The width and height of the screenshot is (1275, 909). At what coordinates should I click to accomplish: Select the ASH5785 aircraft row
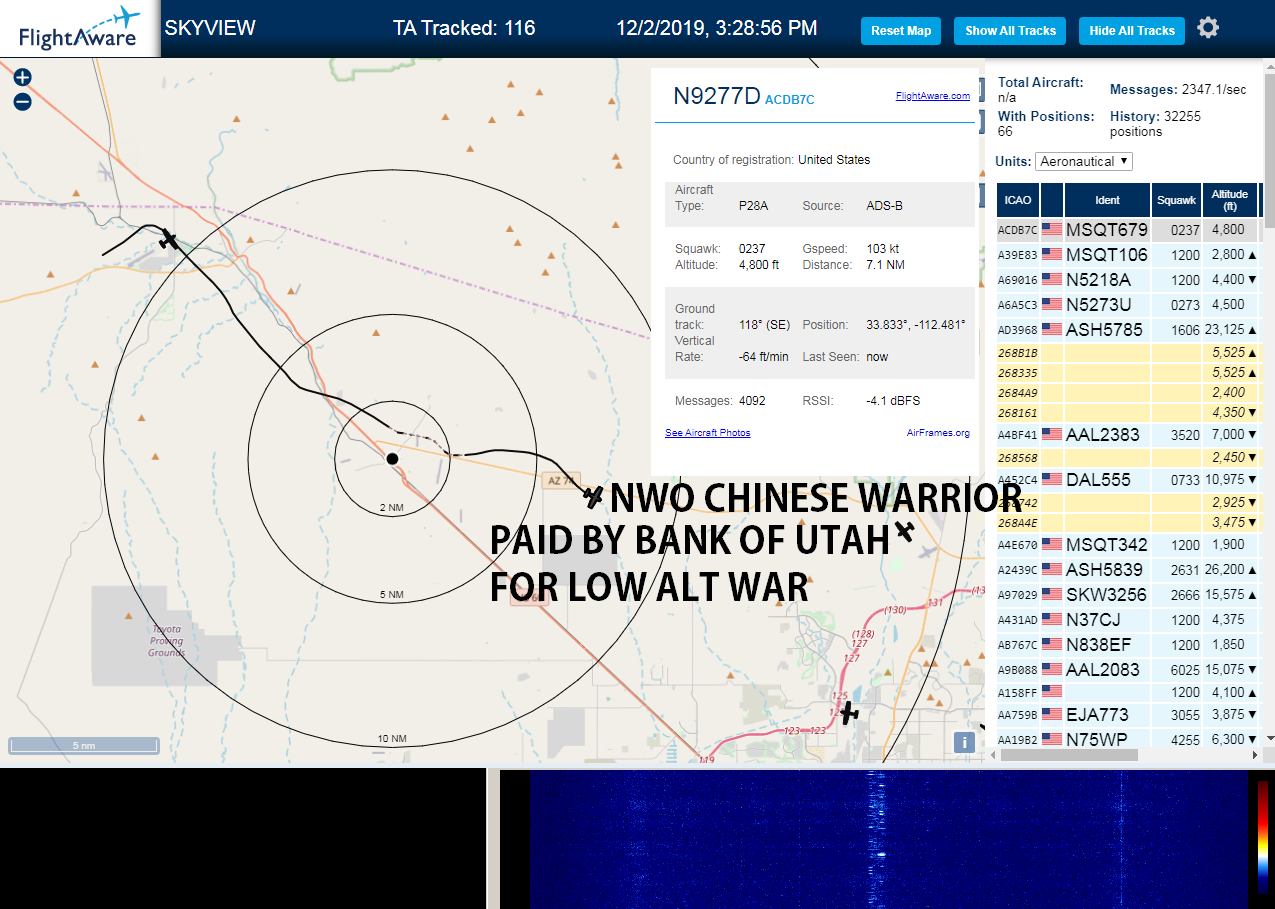pos(1128,329)
